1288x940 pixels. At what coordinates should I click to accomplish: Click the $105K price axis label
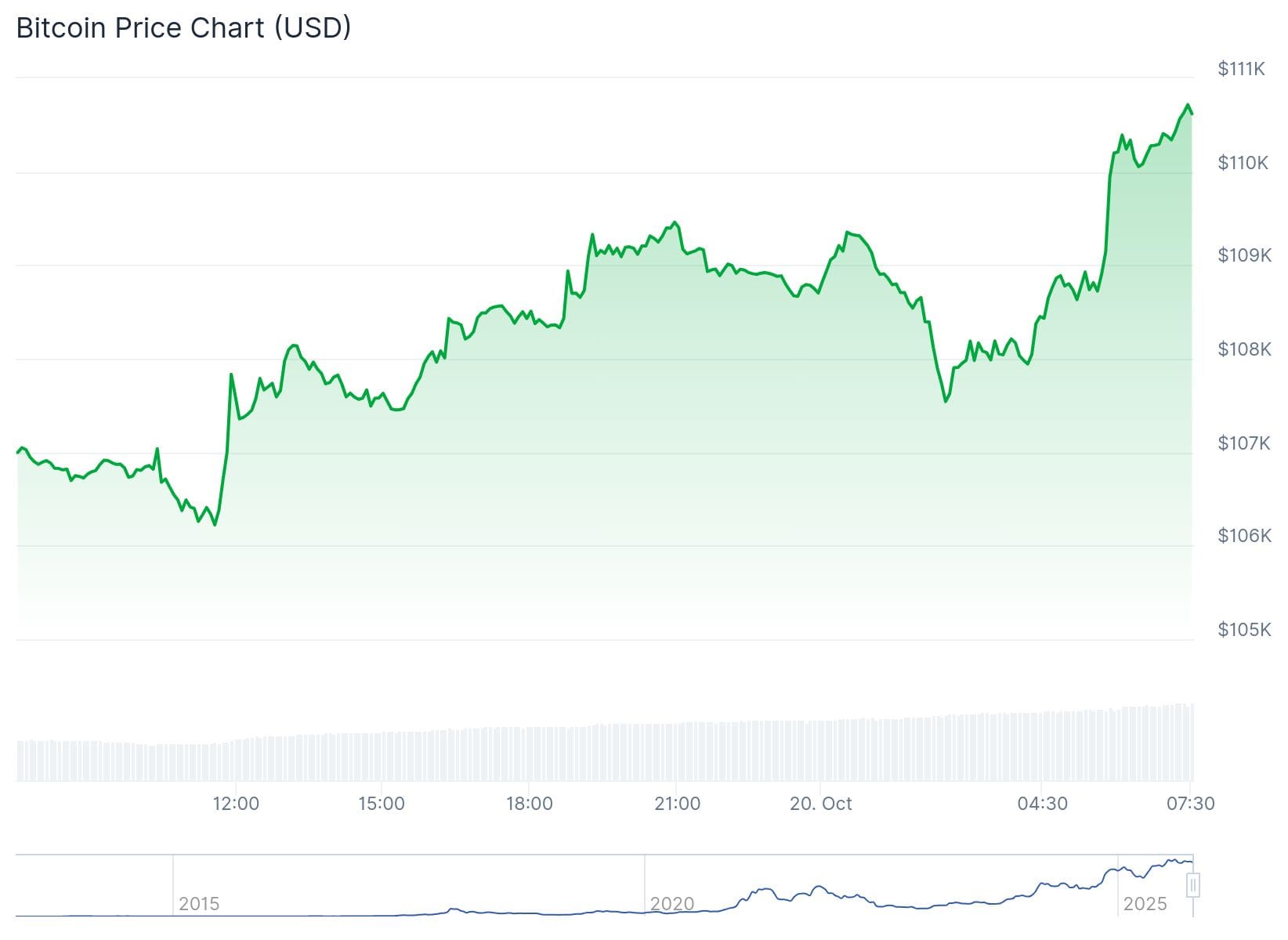pyautogui.click(x=1244, y=630)
